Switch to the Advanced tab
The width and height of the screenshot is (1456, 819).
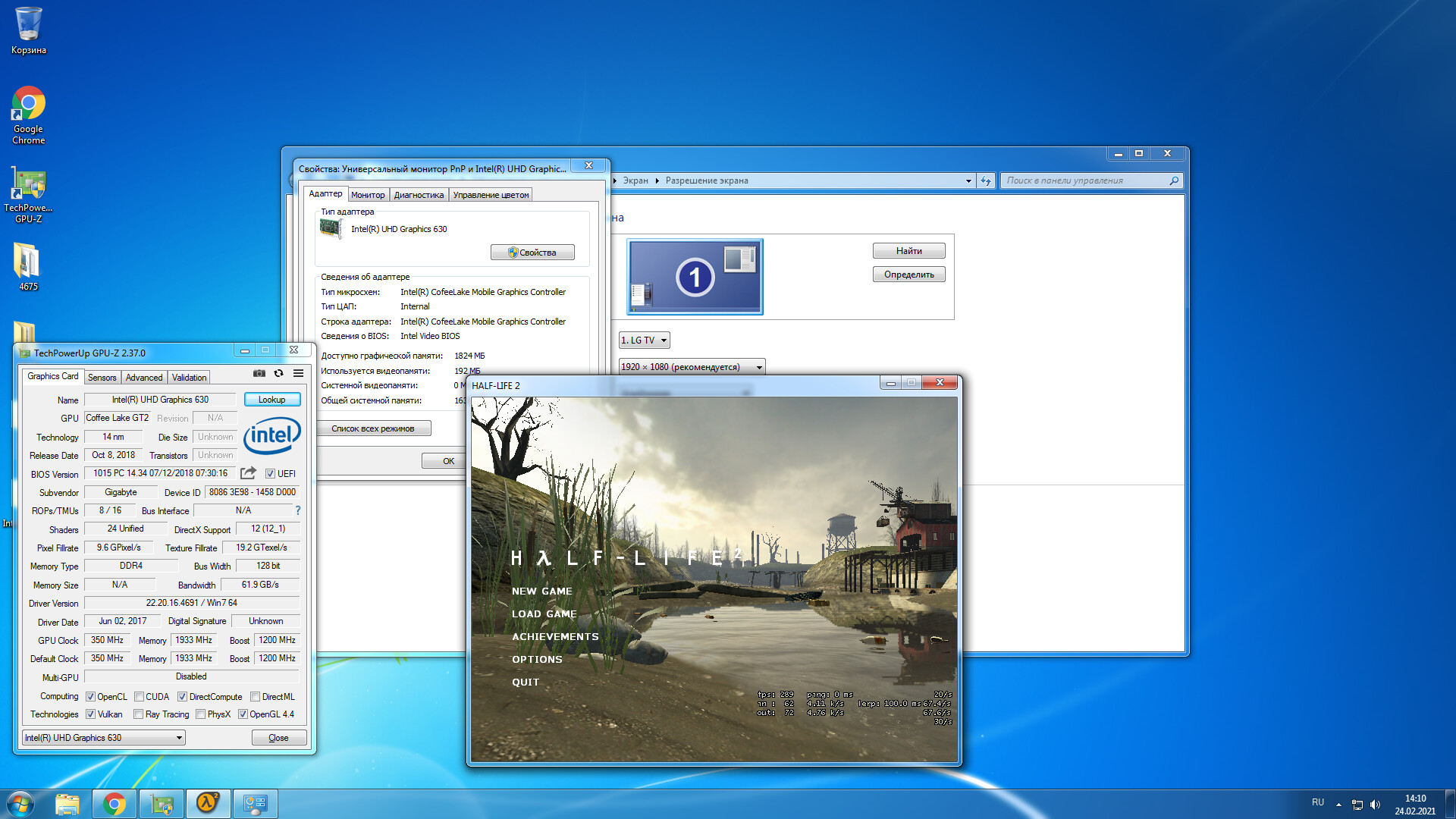(x=144, y=378)
